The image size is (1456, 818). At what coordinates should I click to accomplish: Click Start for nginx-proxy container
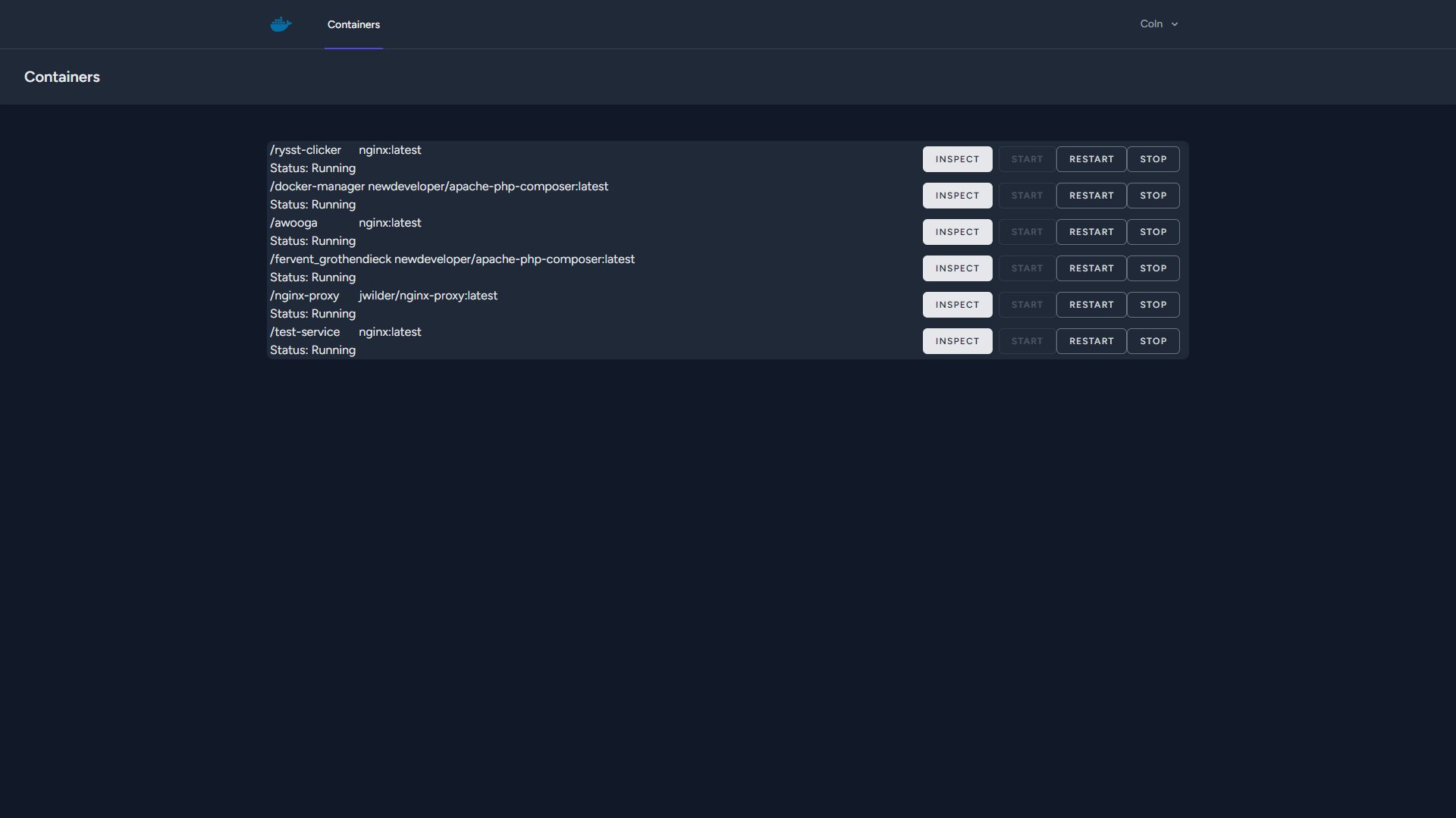pos(1027,305)
